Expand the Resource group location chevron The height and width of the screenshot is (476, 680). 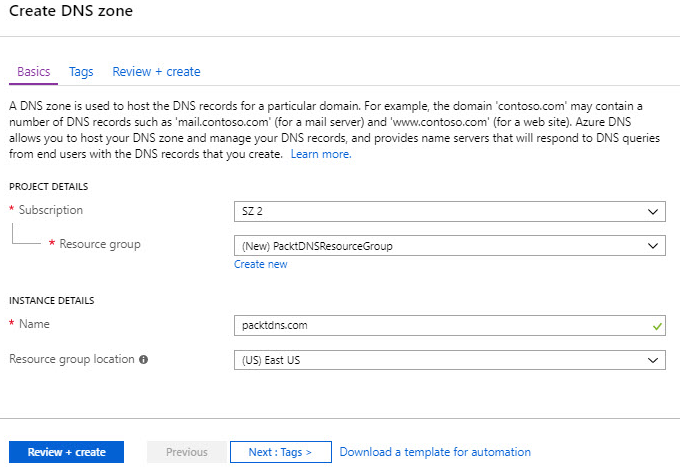653,360
